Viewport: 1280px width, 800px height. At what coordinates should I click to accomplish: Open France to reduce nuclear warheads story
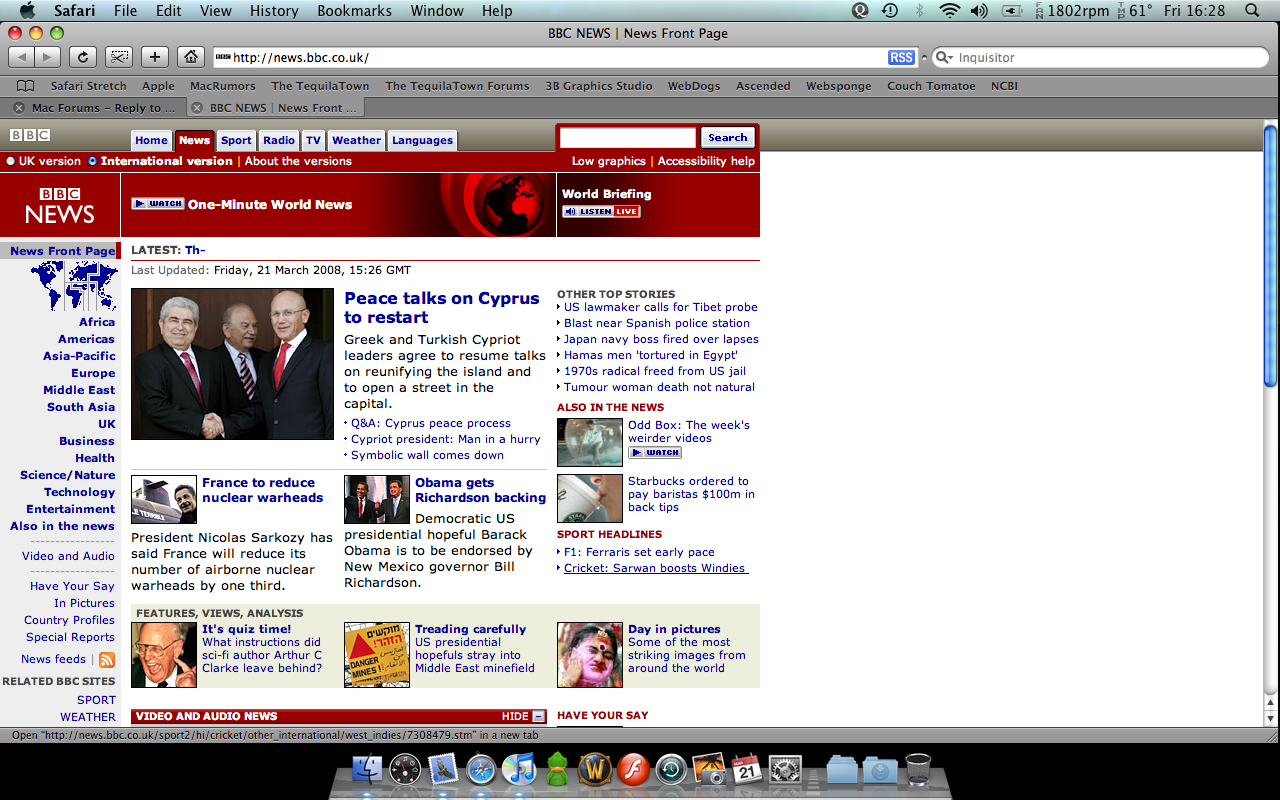[262, 490]
